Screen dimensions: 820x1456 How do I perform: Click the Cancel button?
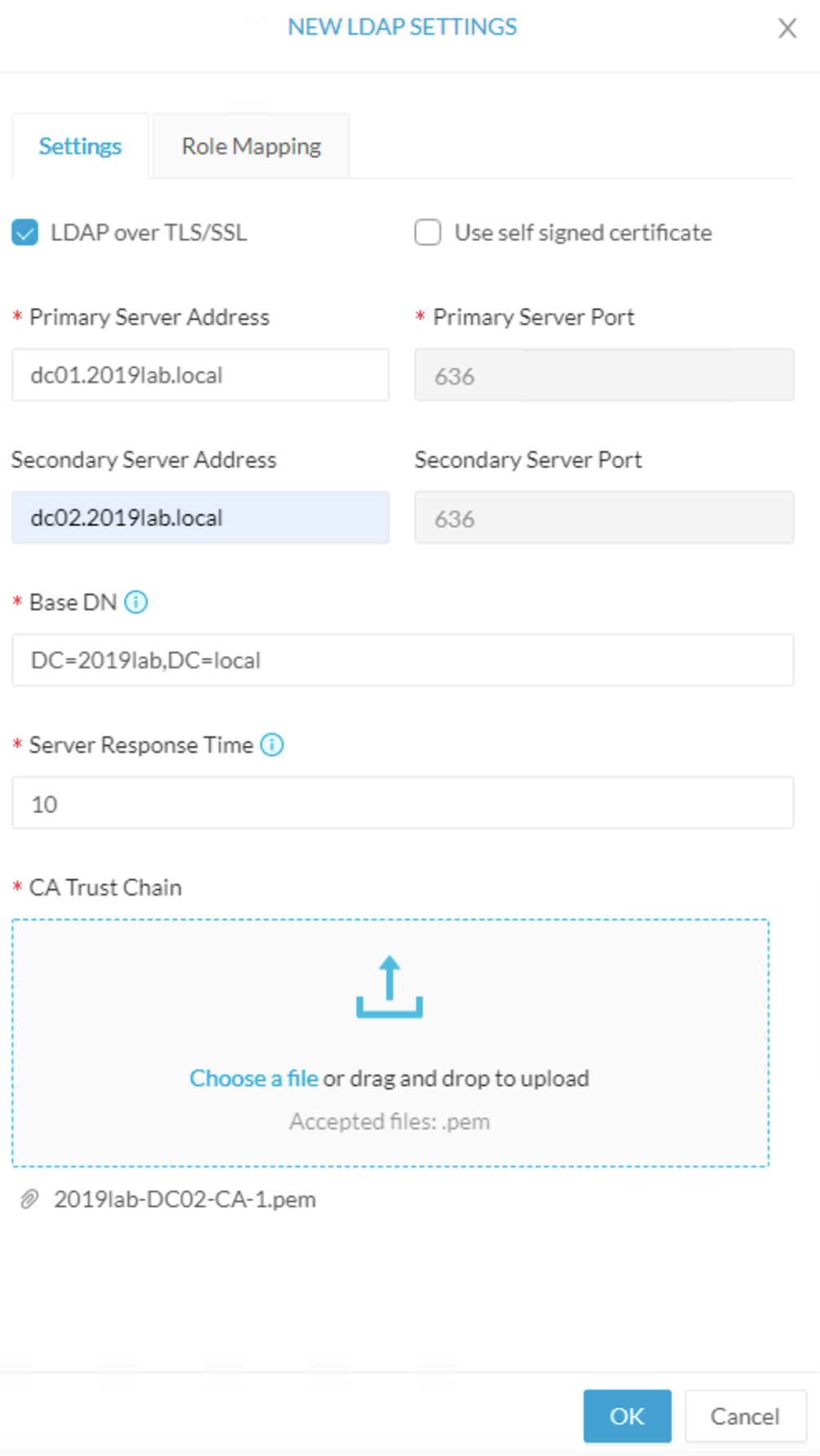pos(745,1416)
